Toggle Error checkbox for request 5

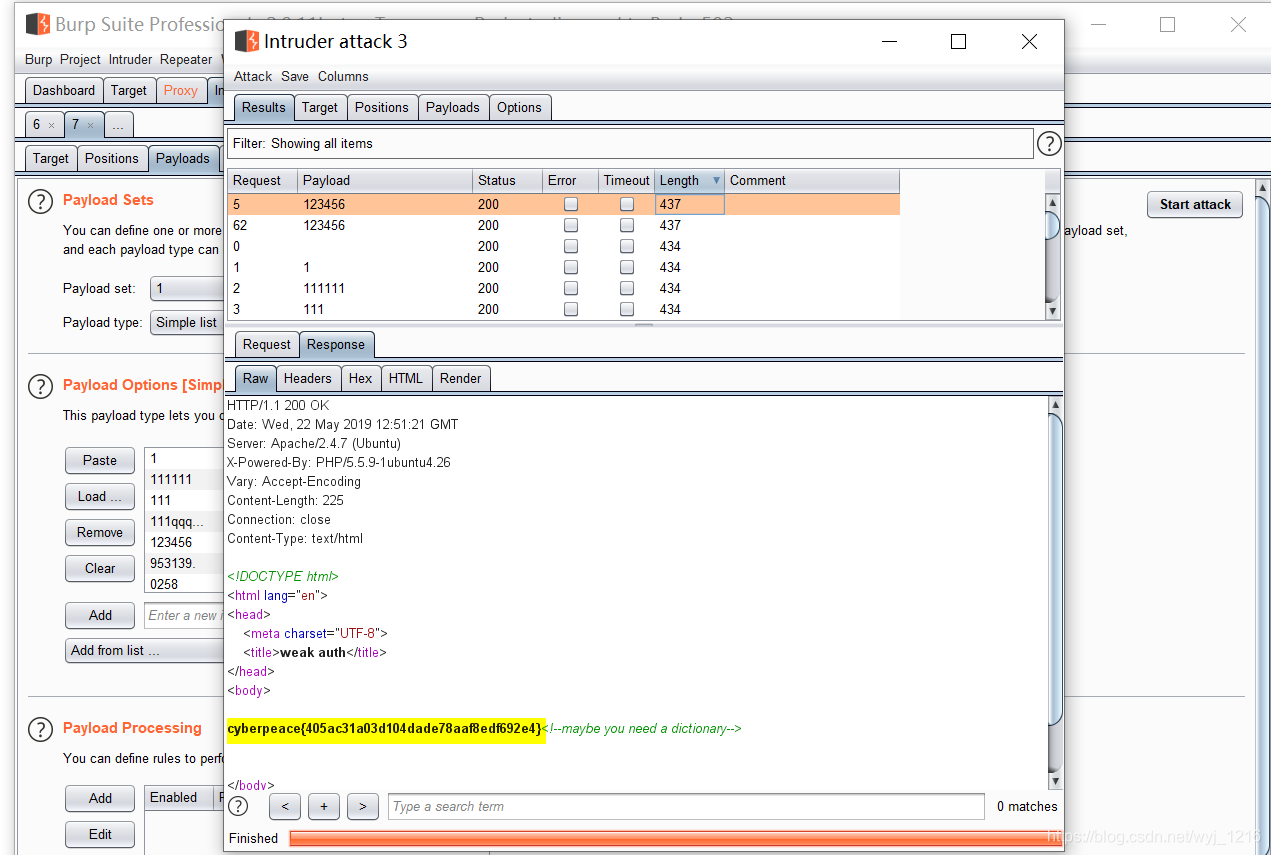(571, 204)
